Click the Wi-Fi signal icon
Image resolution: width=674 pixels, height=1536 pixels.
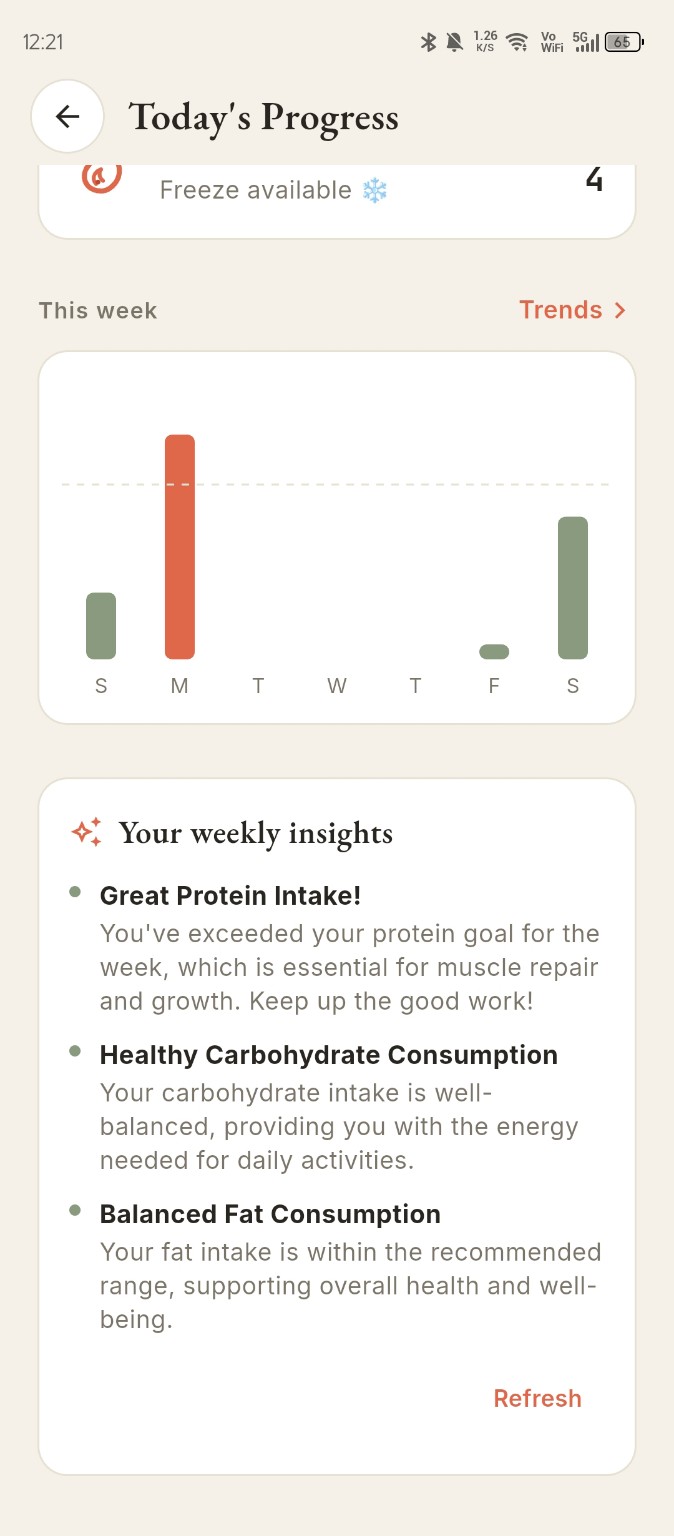[x=516, y=42]
